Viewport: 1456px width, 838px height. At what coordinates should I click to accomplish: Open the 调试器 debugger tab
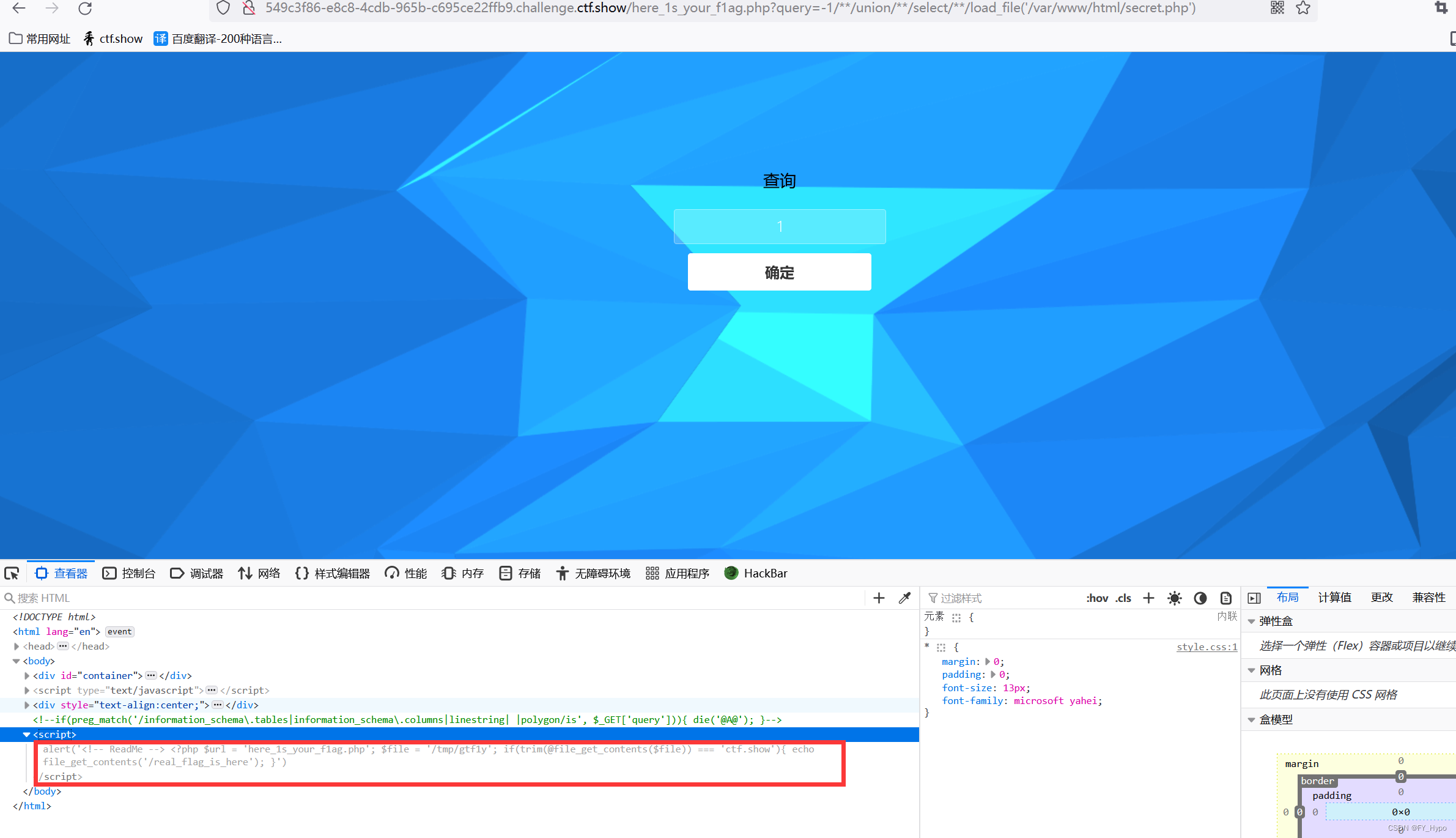pos(197,573)
